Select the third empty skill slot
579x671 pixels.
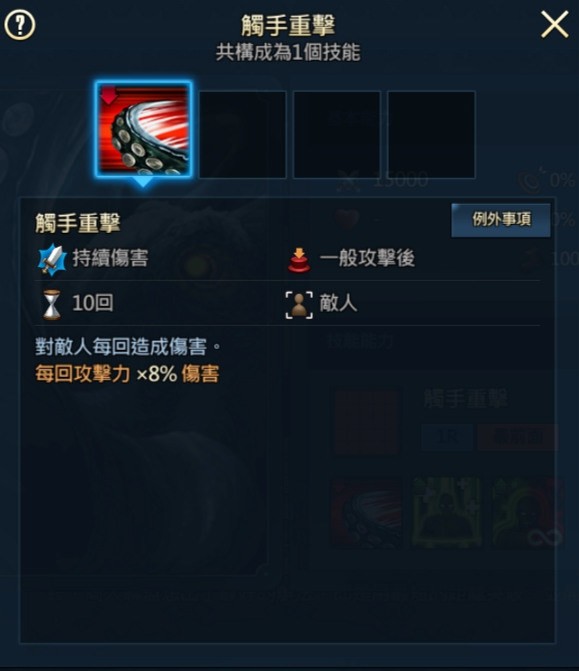pyautogui.click(x=337, y=134)
